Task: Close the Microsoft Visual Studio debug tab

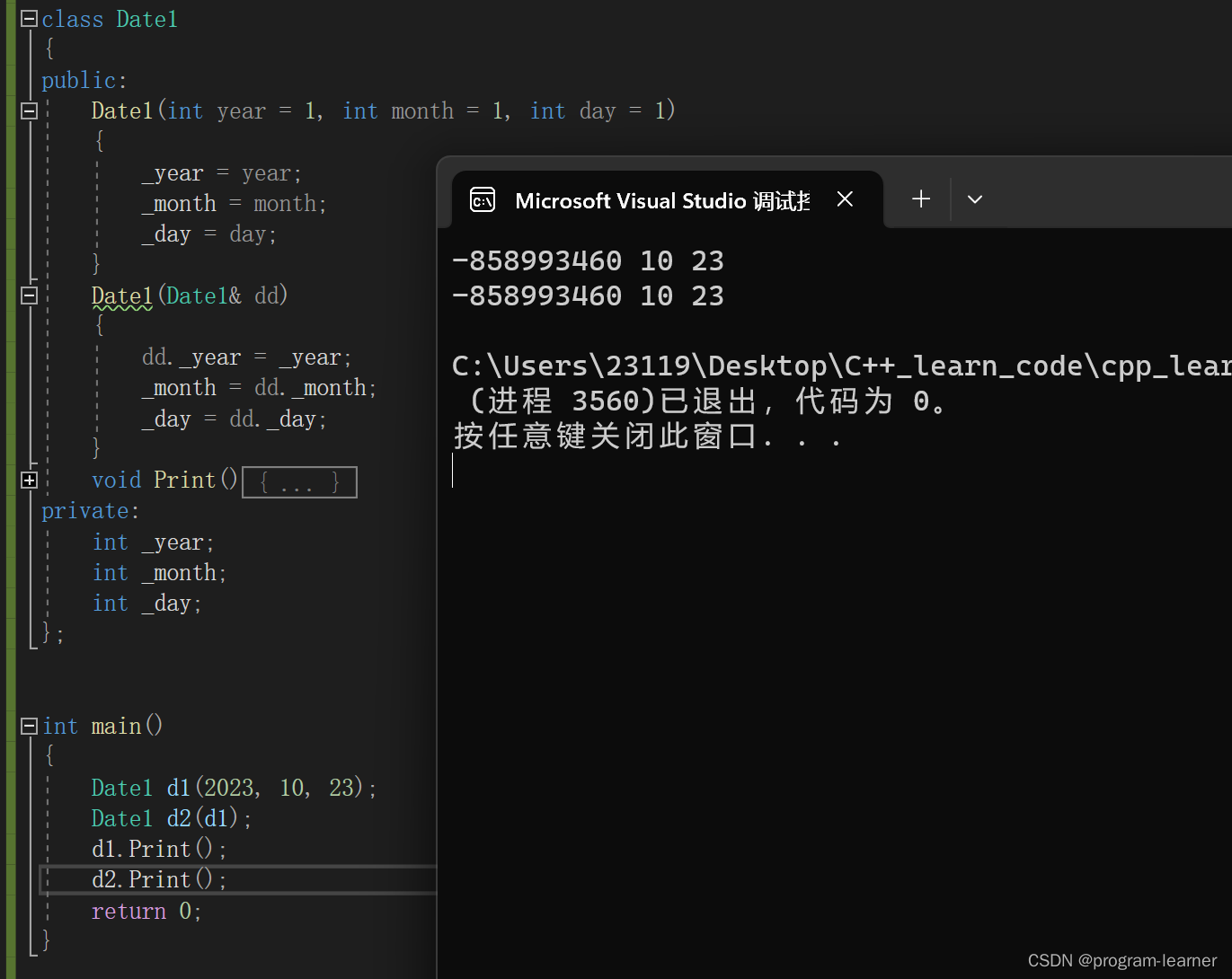Action: pyautogui.click(x=845, y=199)
